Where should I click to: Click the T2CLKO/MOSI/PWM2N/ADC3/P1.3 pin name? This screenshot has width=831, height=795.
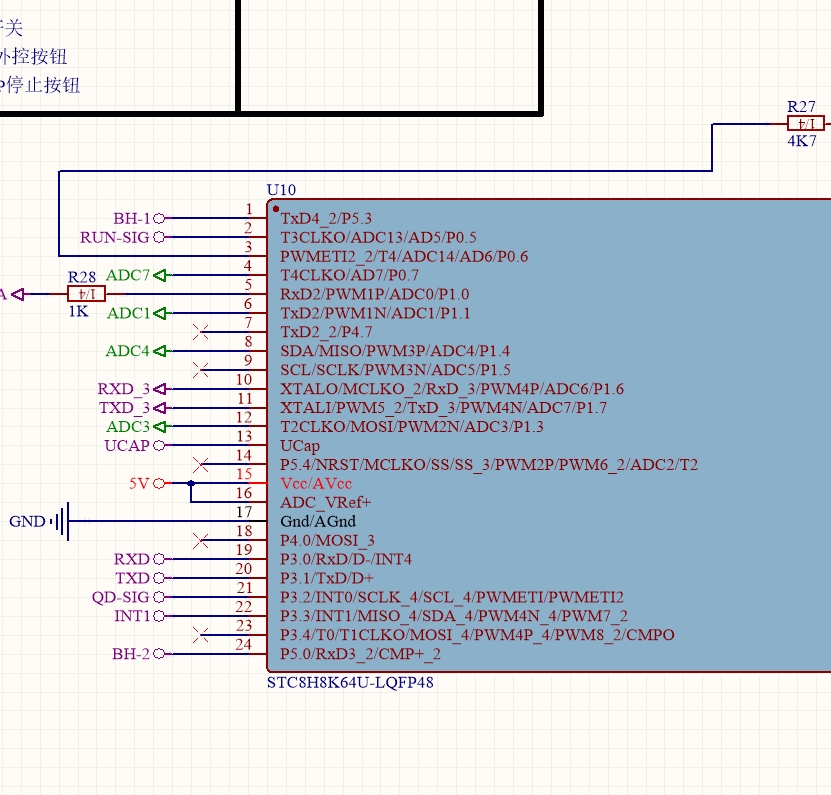click(x=412, y=427)
